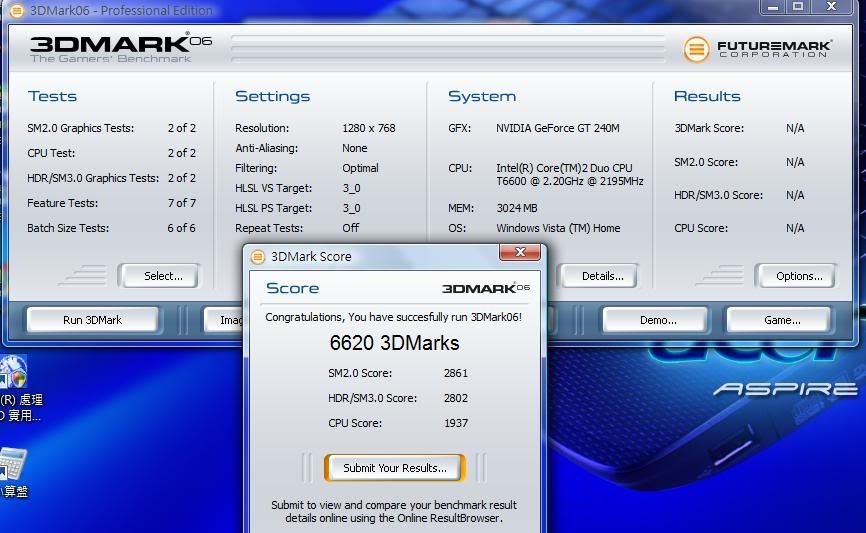The height and width of the screenshot is (533, 866).
Task: Click the 3DMark06 icon in the title bar
Action: pos(7,10)
